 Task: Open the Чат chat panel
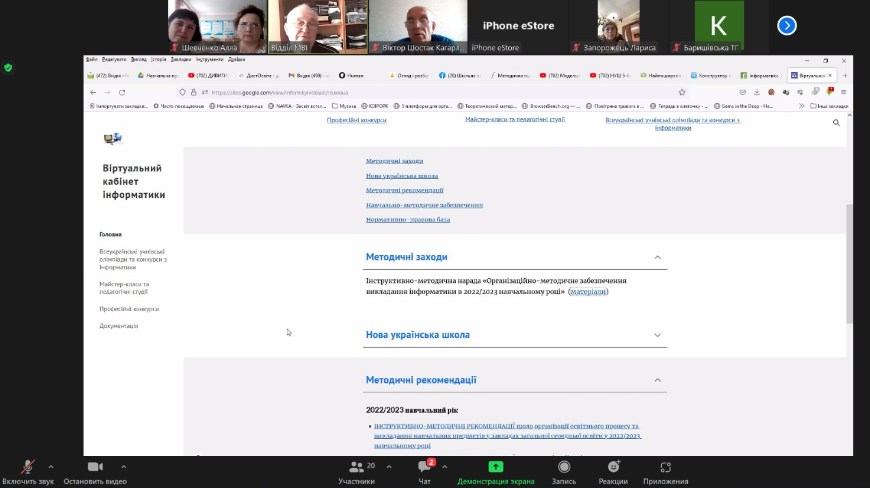(x=425, y=472)
